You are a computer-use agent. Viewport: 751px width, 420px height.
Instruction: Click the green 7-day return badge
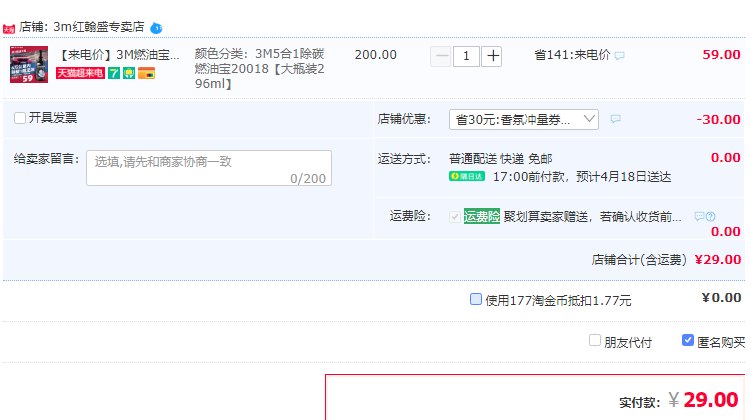pos(114,74)
